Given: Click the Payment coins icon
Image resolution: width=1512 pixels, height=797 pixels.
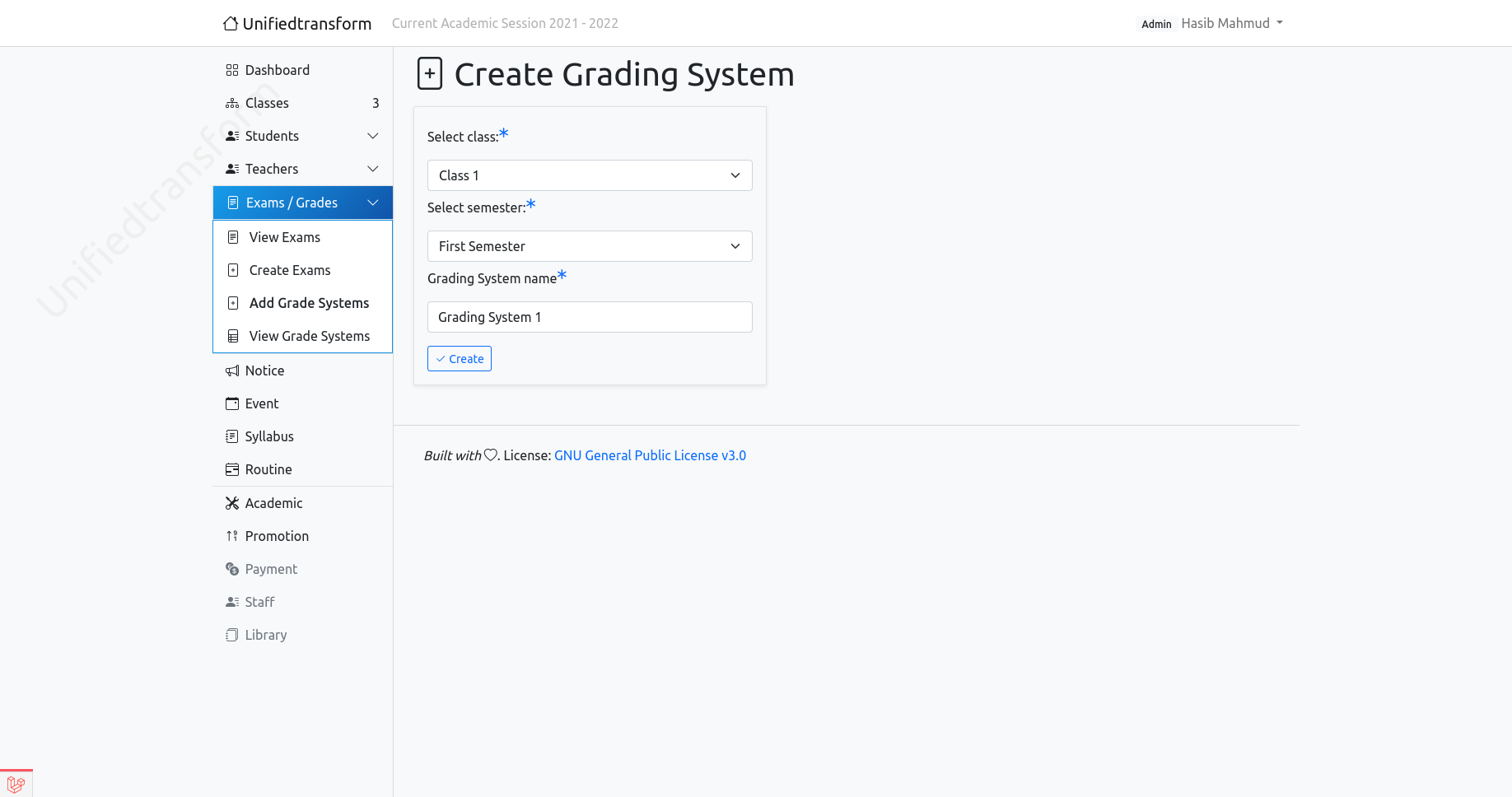Looking at the screenshot, I should pos(232,569).
